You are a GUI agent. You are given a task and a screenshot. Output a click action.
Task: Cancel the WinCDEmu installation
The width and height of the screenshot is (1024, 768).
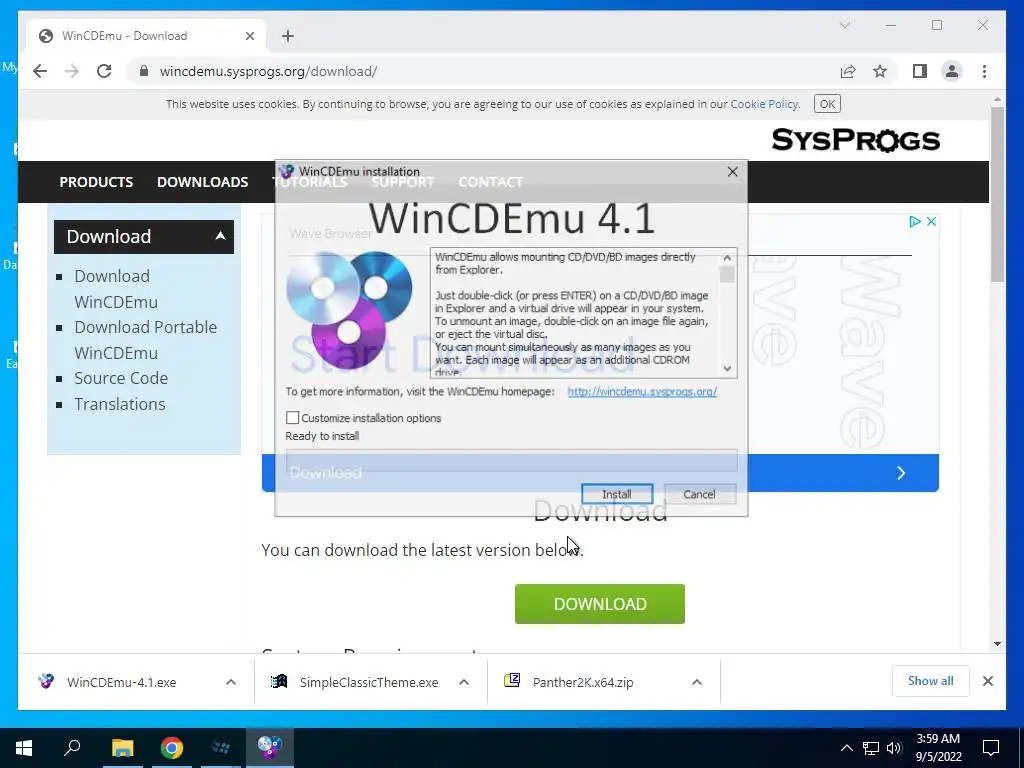(x=699, y=494)
